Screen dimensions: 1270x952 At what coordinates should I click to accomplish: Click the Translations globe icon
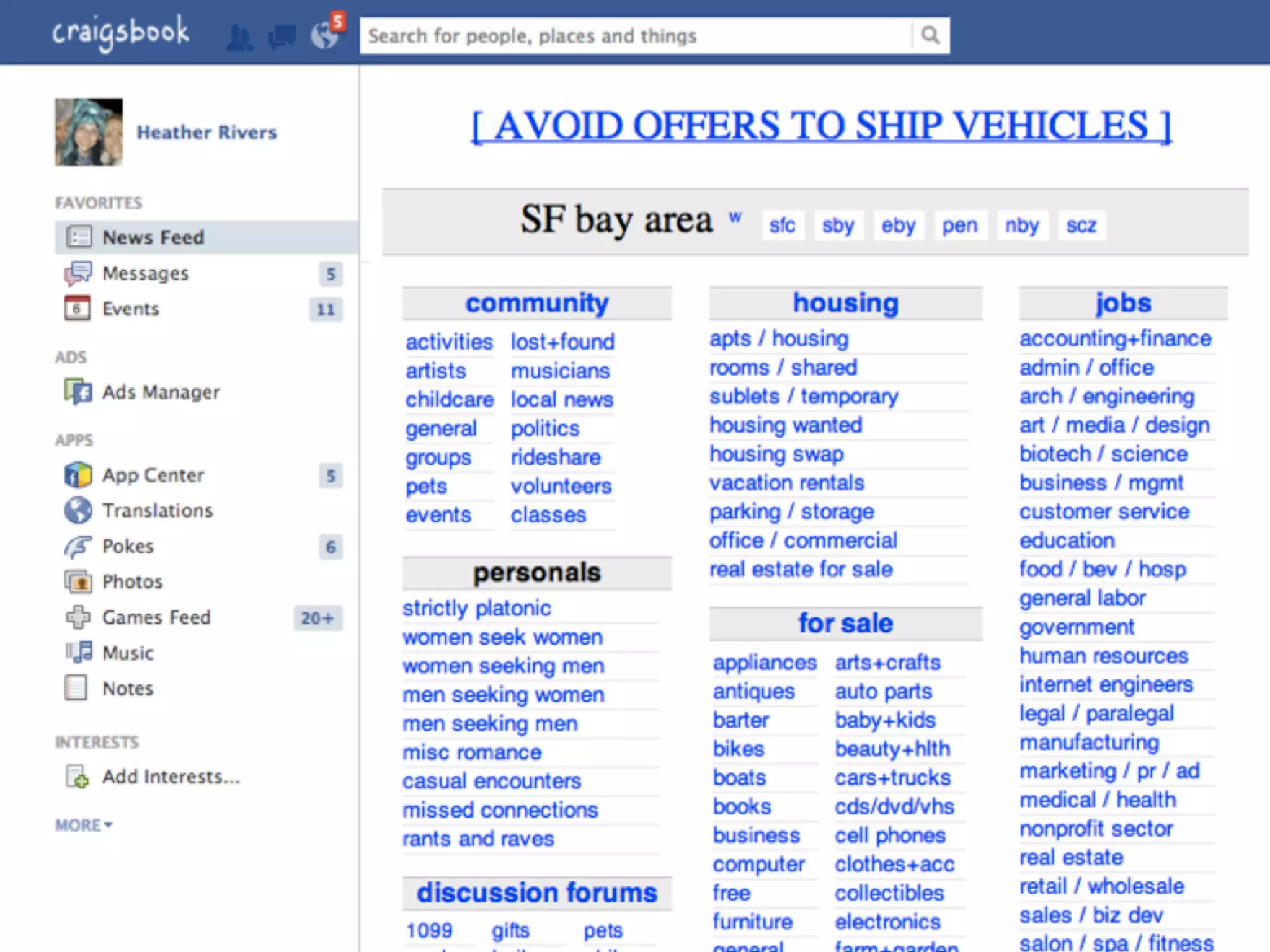click(x=78, y=510)
